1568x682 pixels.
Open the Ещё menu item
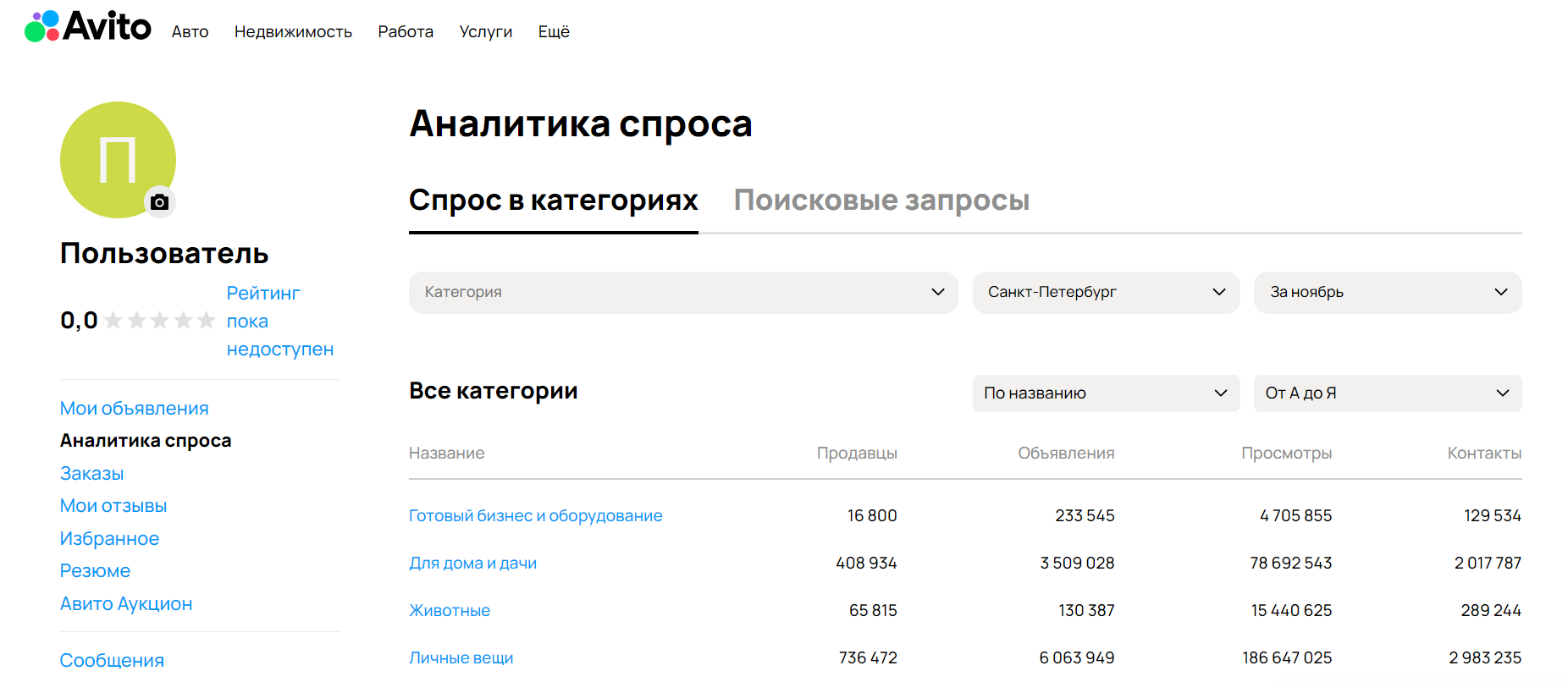554,31
